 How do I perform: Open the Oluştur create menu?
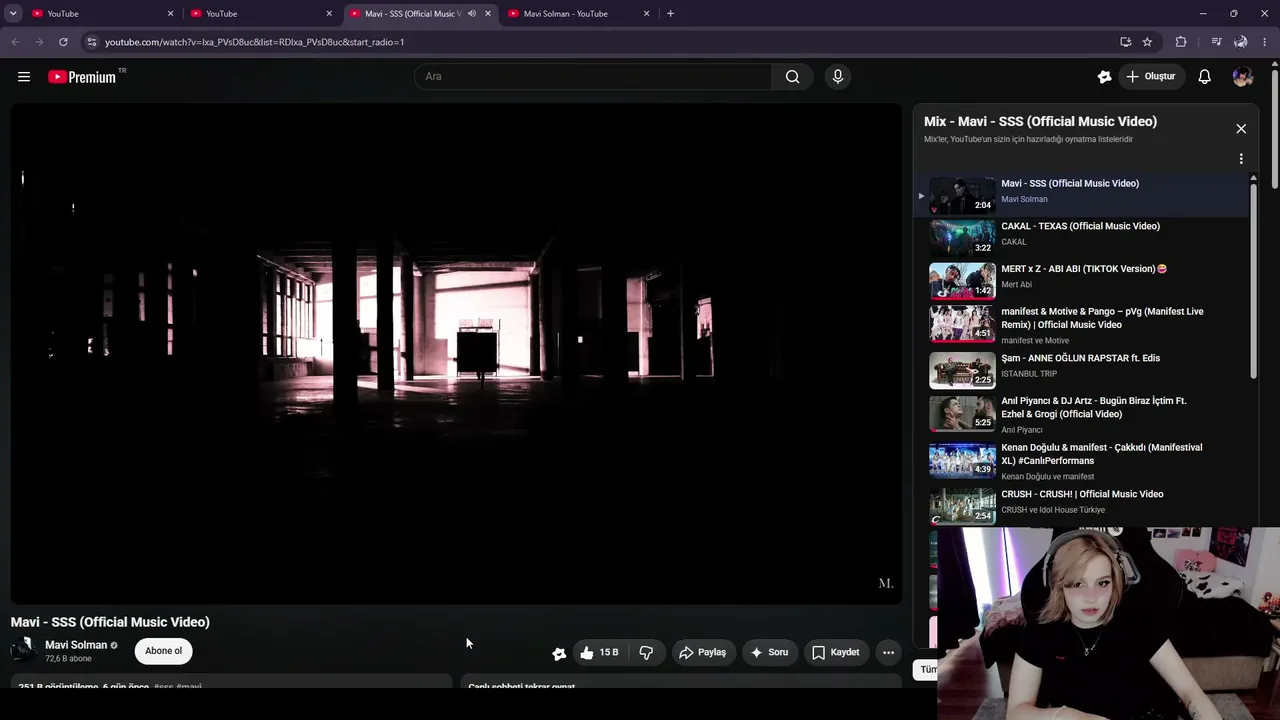click(1151, 77)
